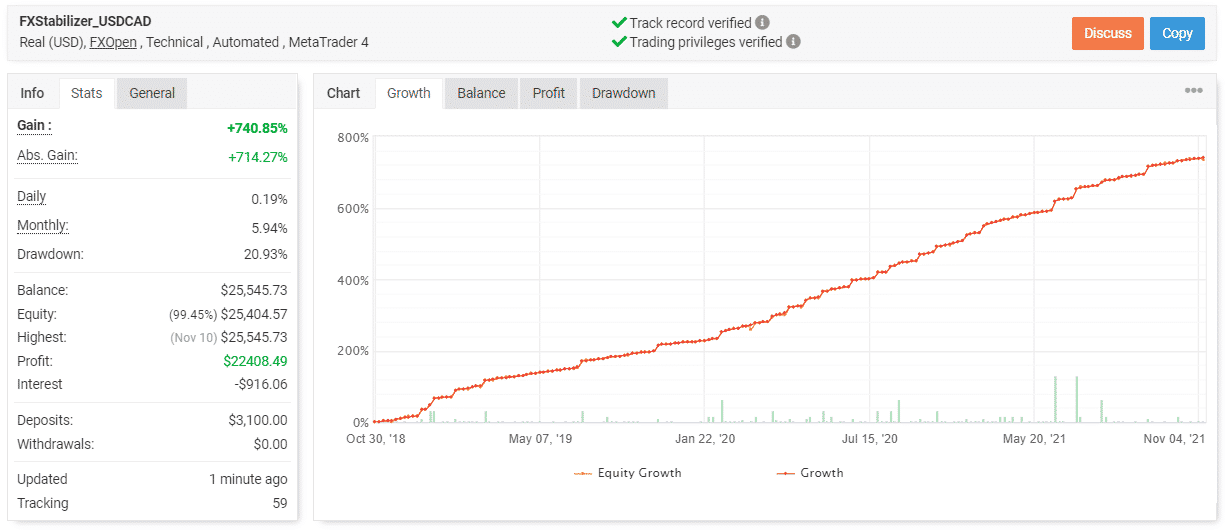Select the Chart tab

point(343,93)
